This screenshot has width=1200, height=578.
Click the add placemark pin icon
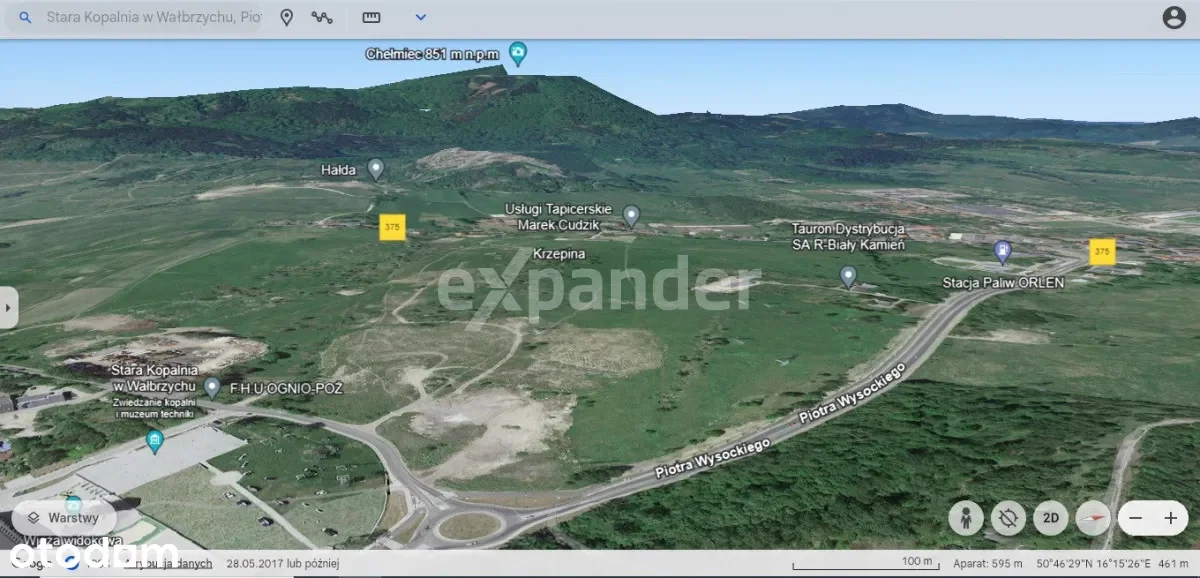[x=286, y=18]
